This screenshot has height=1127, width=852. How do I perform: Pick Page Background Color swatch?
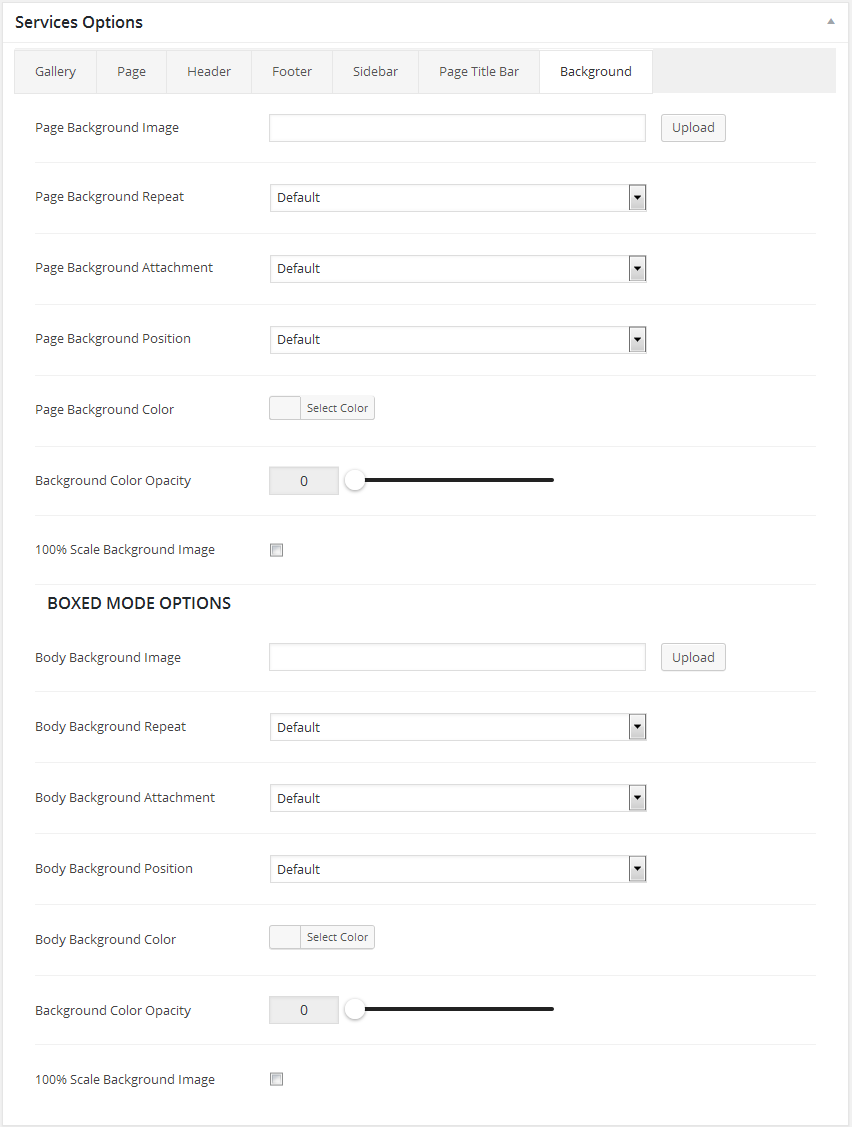click(285, 408)
